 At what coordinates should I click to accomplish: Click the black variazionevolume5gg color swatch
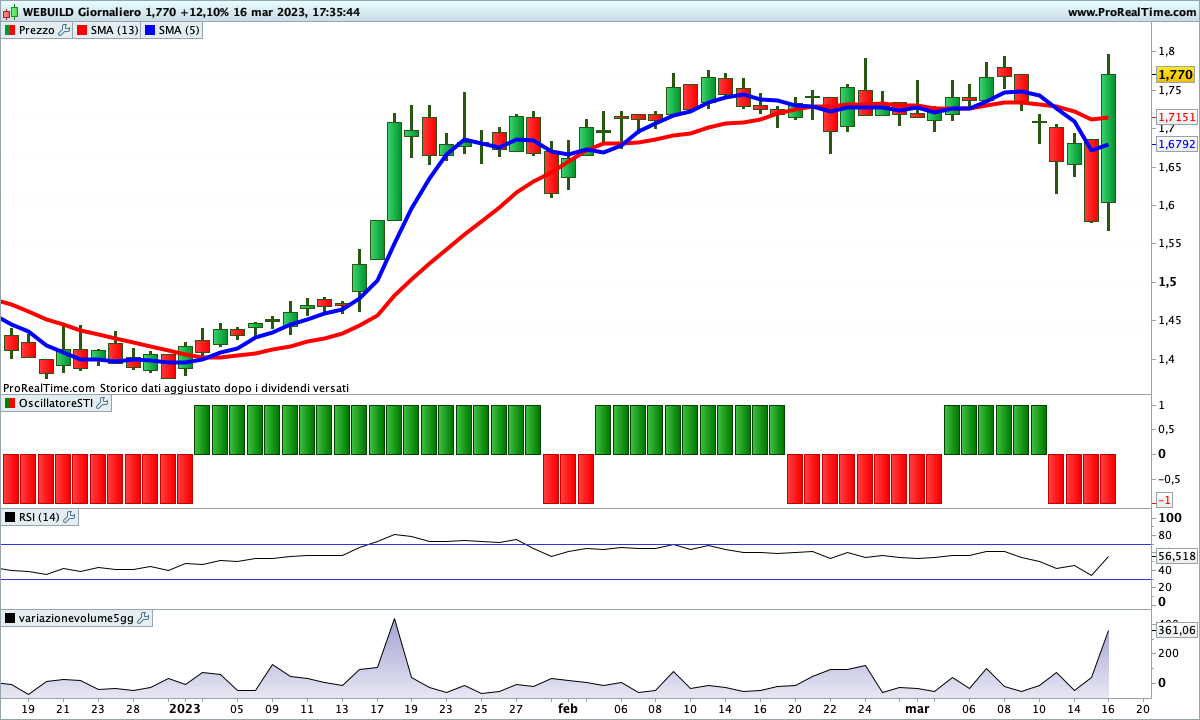10,618
